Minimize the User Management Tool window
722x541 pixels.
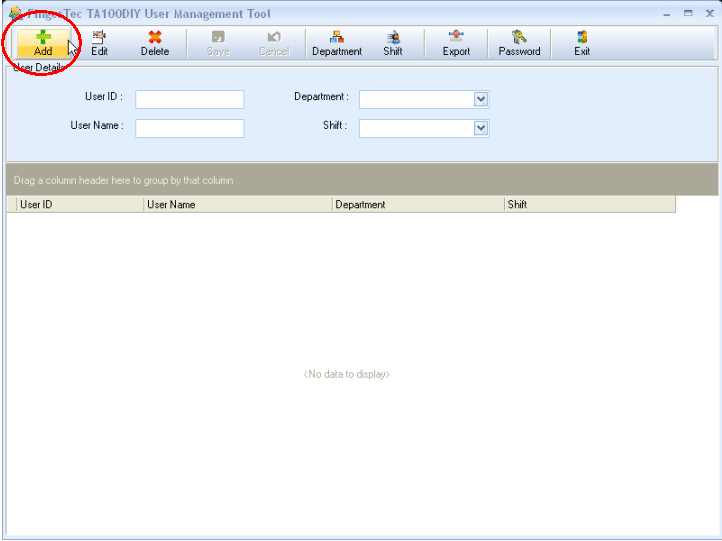[x=667, y=14]
